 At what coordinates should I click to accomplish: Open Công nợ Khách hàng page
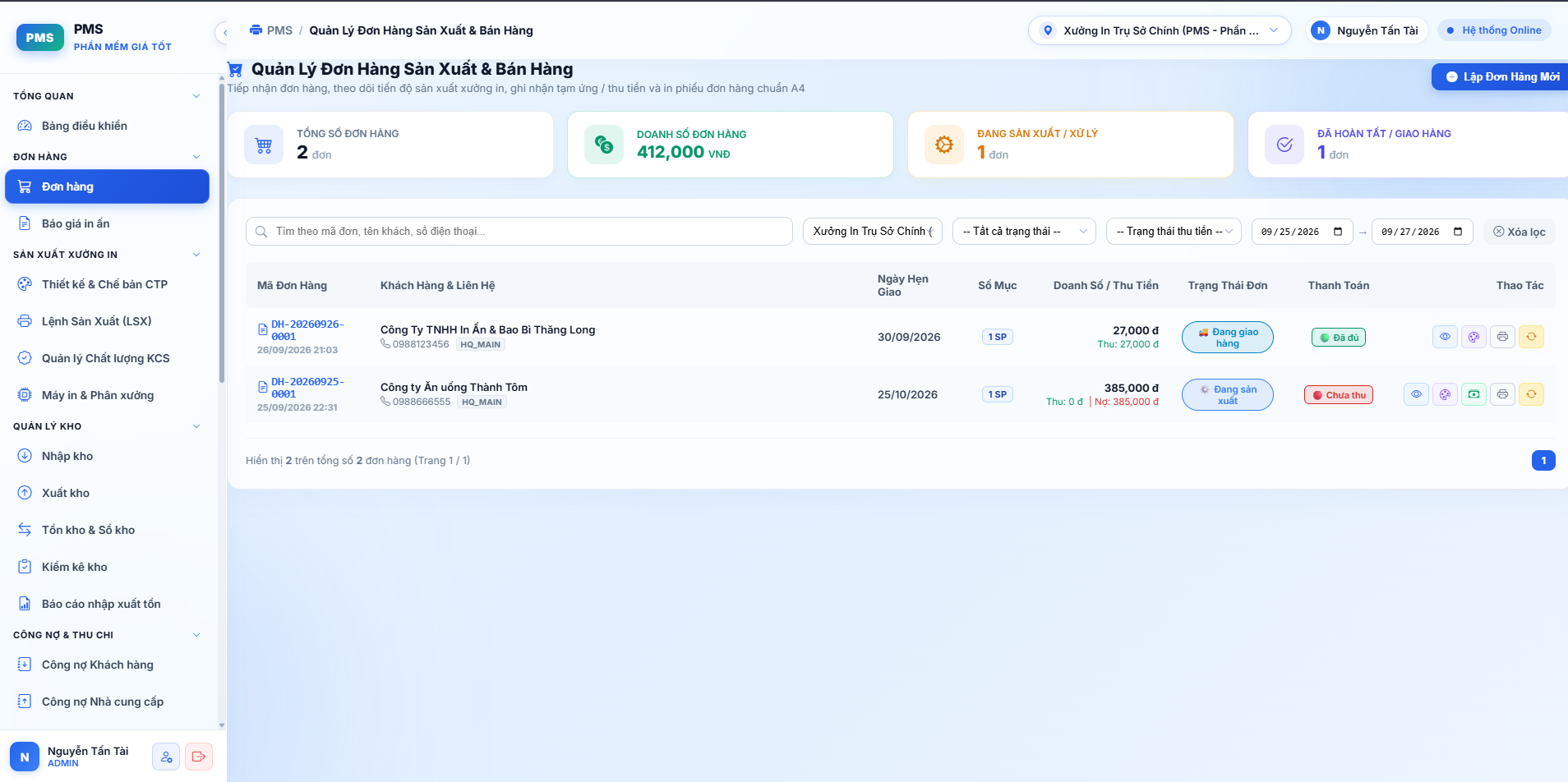[107, 665]
